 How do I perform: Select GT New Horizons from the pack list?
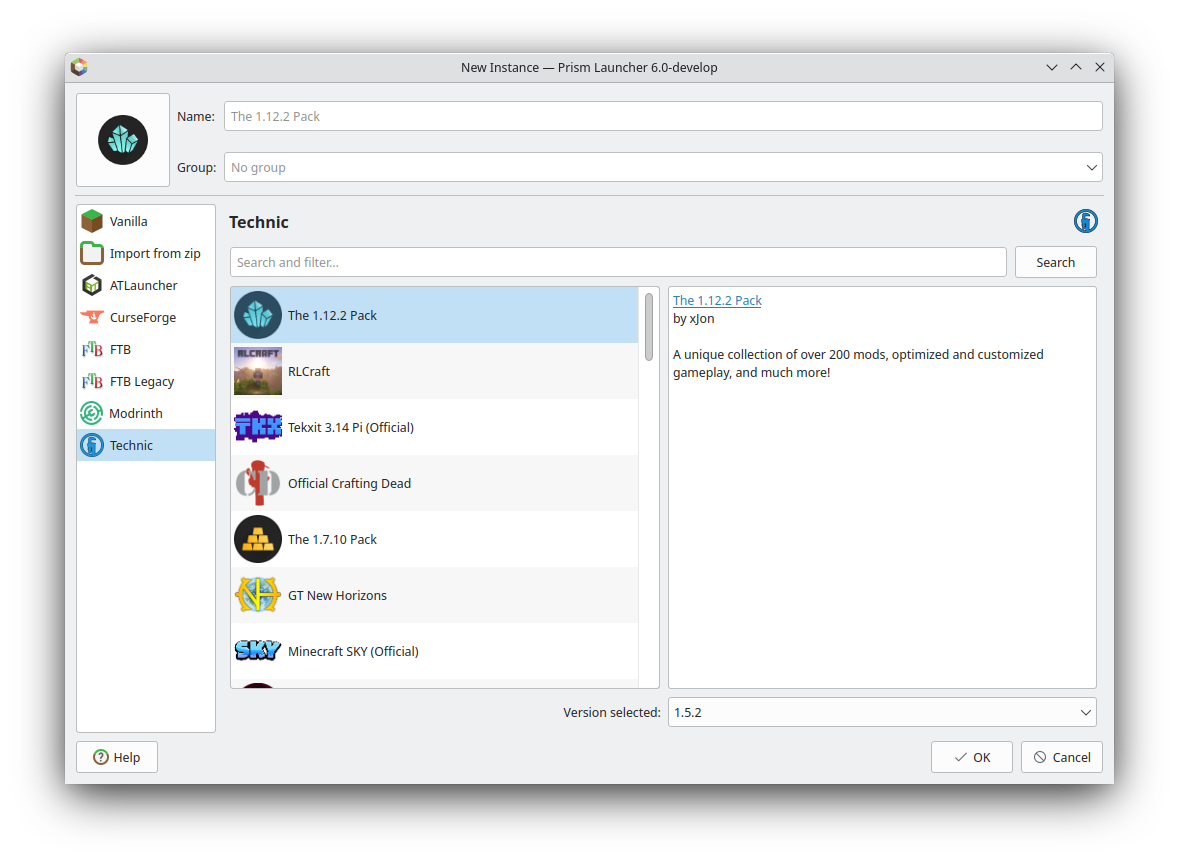tap(337, 594)
